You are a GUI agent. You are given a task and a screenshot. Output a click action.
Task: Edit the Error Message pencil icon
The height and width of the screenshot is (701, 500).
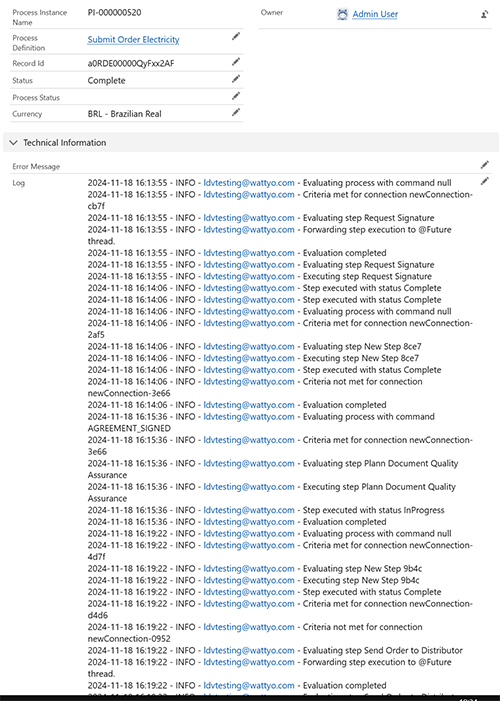(485, 165)
